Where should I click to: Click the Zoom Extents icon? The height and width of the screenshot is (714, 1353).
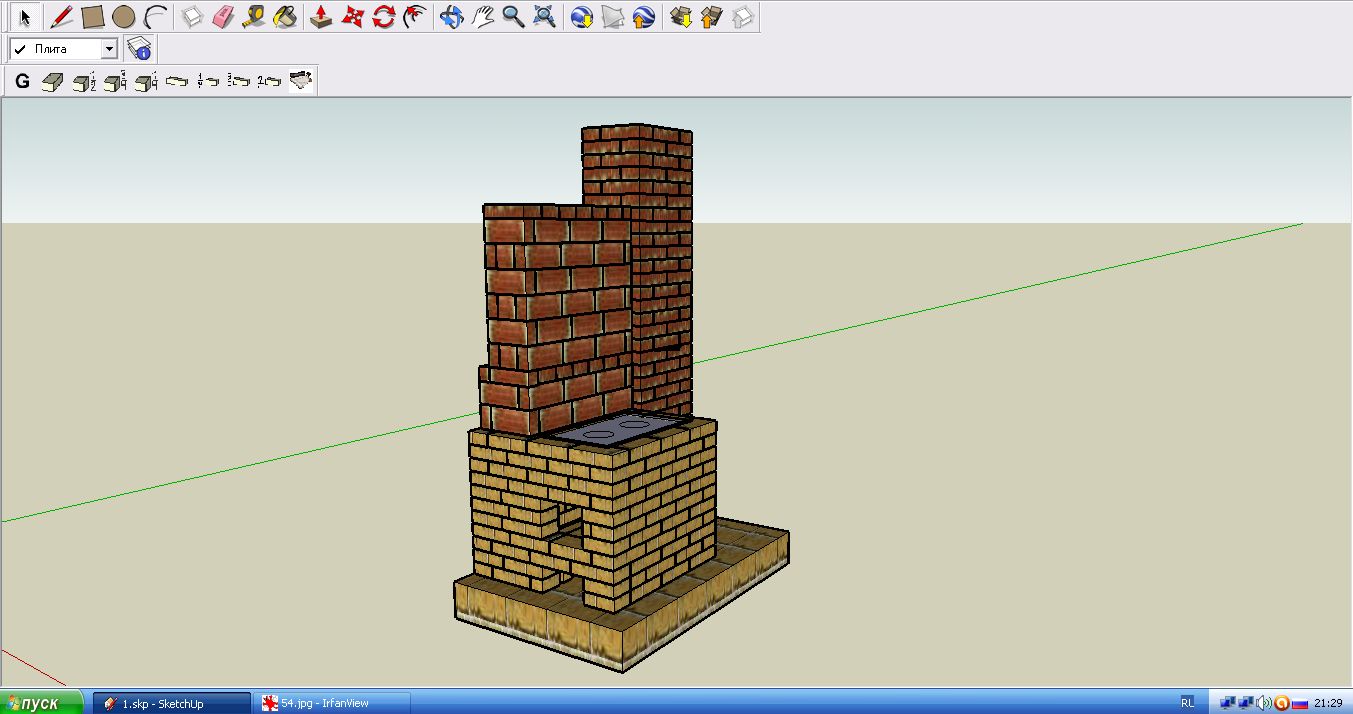tap(544, 17)
